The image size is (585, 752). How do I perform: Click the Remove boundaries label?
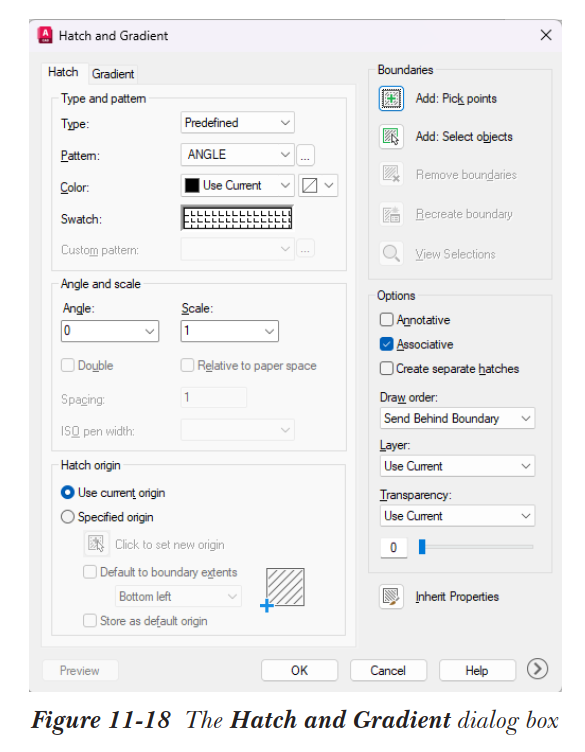click(x=466, y=175)
